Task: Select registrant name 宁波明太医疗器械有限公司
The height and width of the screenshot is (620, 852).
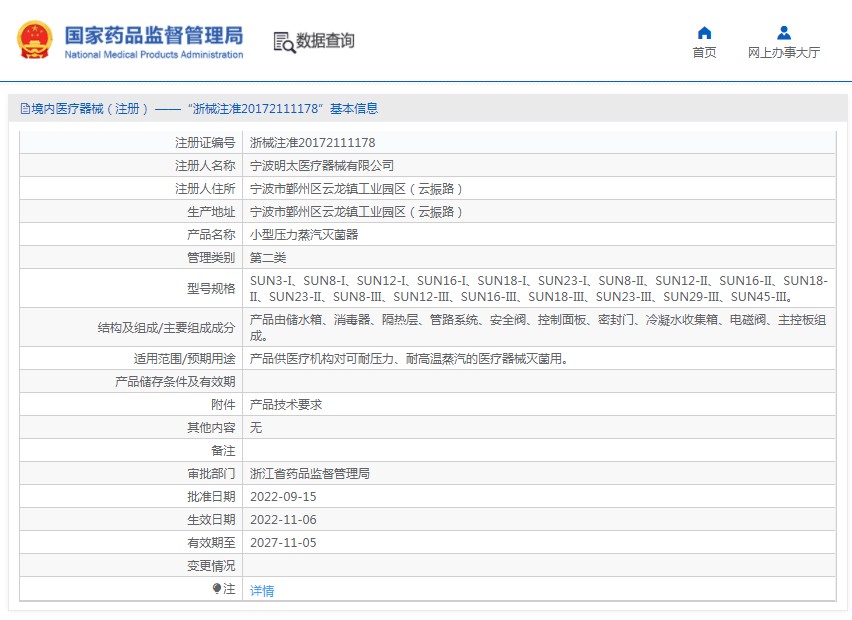Action: 321,165
